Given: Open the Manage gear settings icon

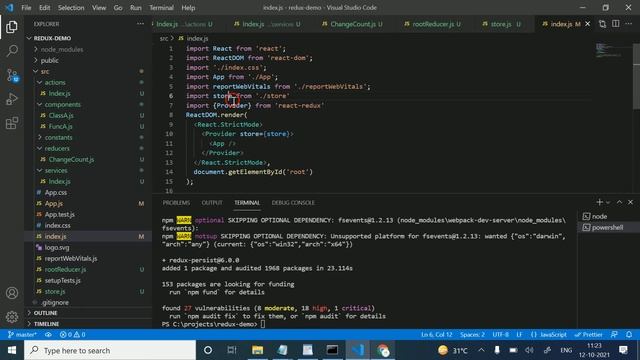Looking at the screenshot, I should point(12,316).
